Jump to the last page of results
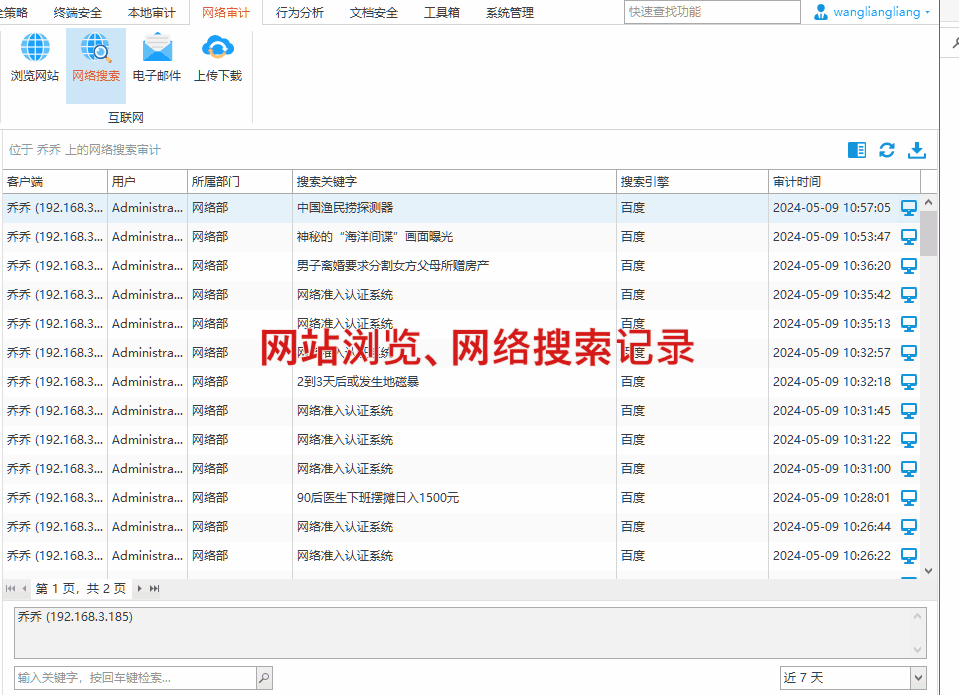This screenshot has height=695, width=959. (x=155, y=589)
